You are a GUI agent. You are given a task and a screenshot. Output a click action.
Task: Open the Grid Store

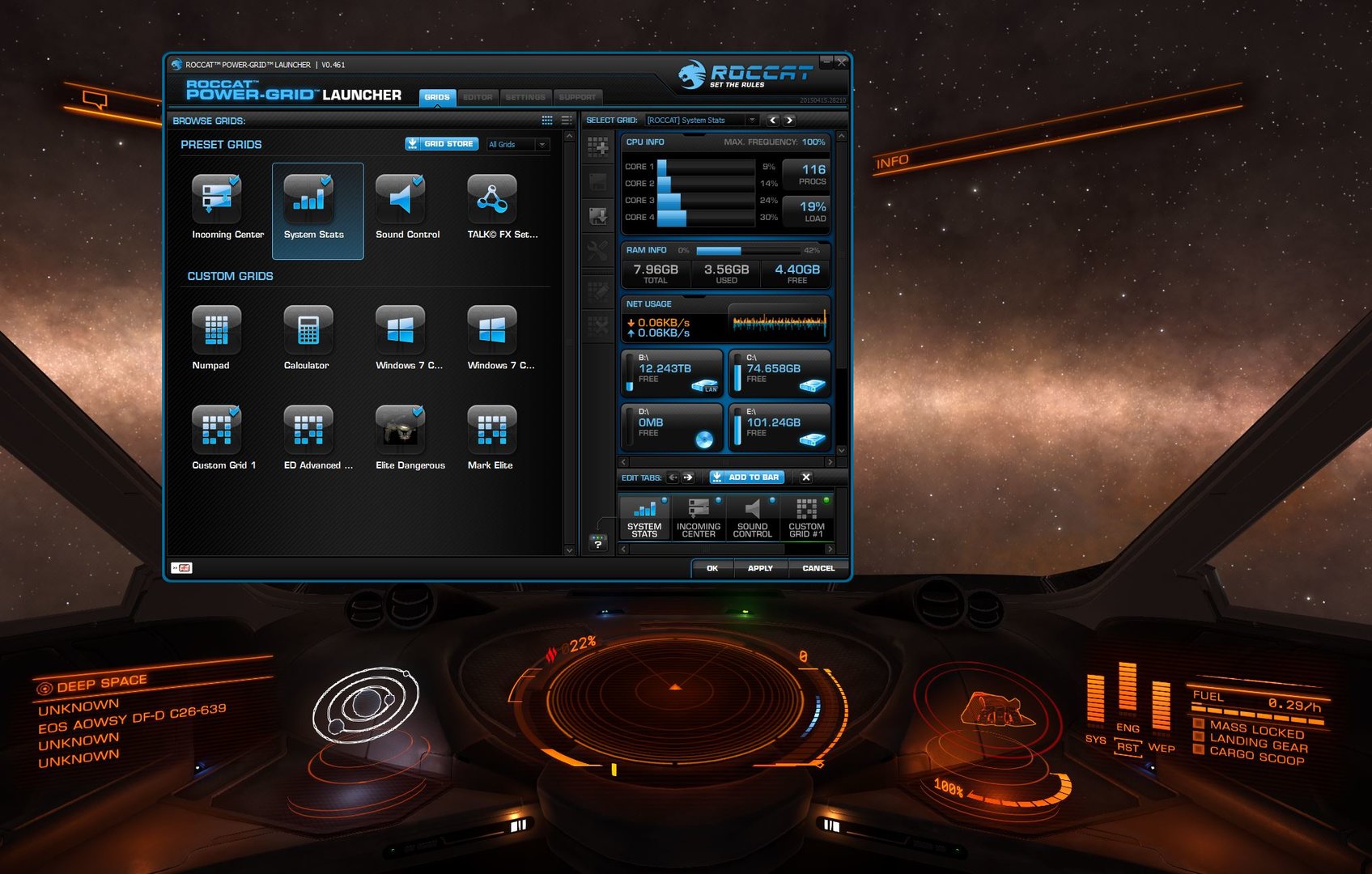[442, 144]
